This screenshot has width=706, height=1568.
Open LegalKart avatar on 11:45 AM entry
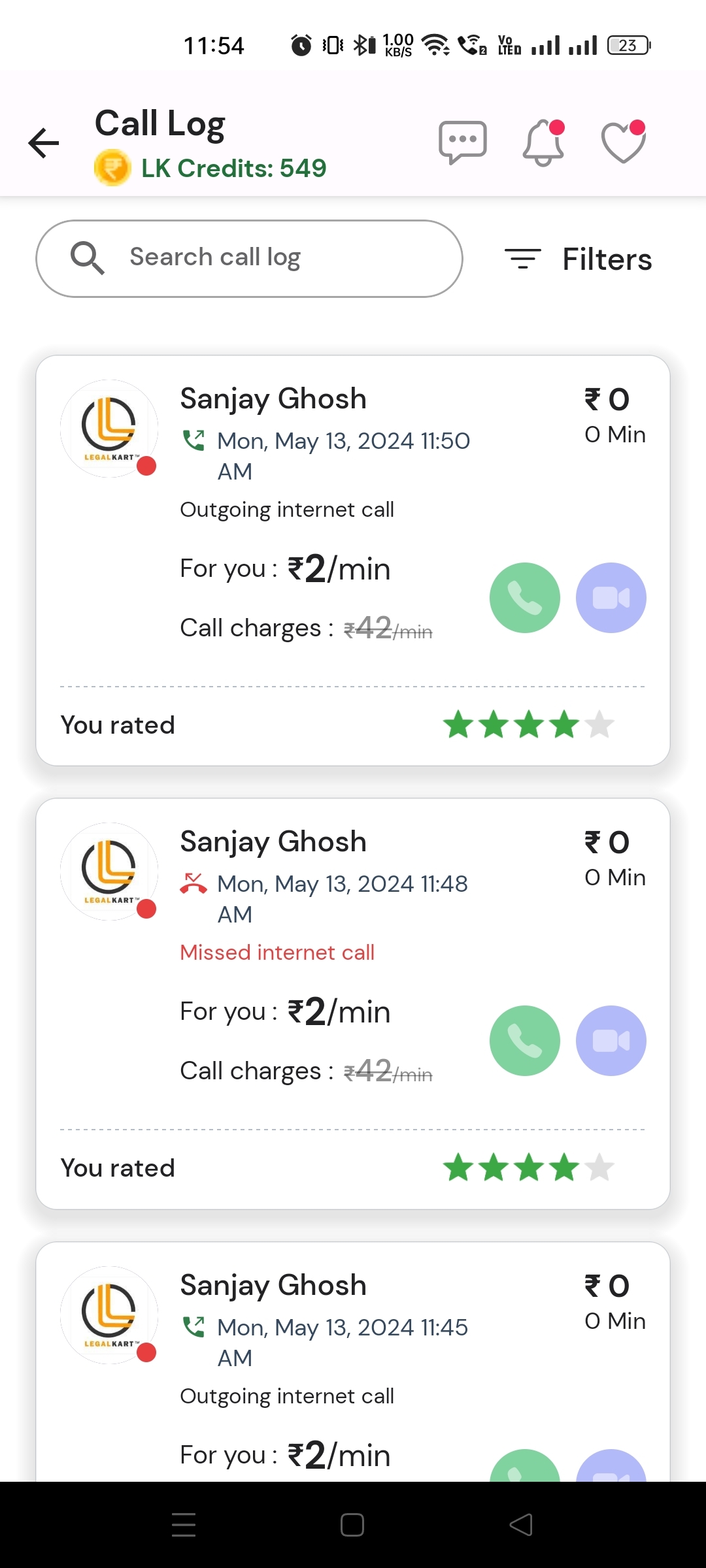pyautogui.click(x=109, y=1315)
